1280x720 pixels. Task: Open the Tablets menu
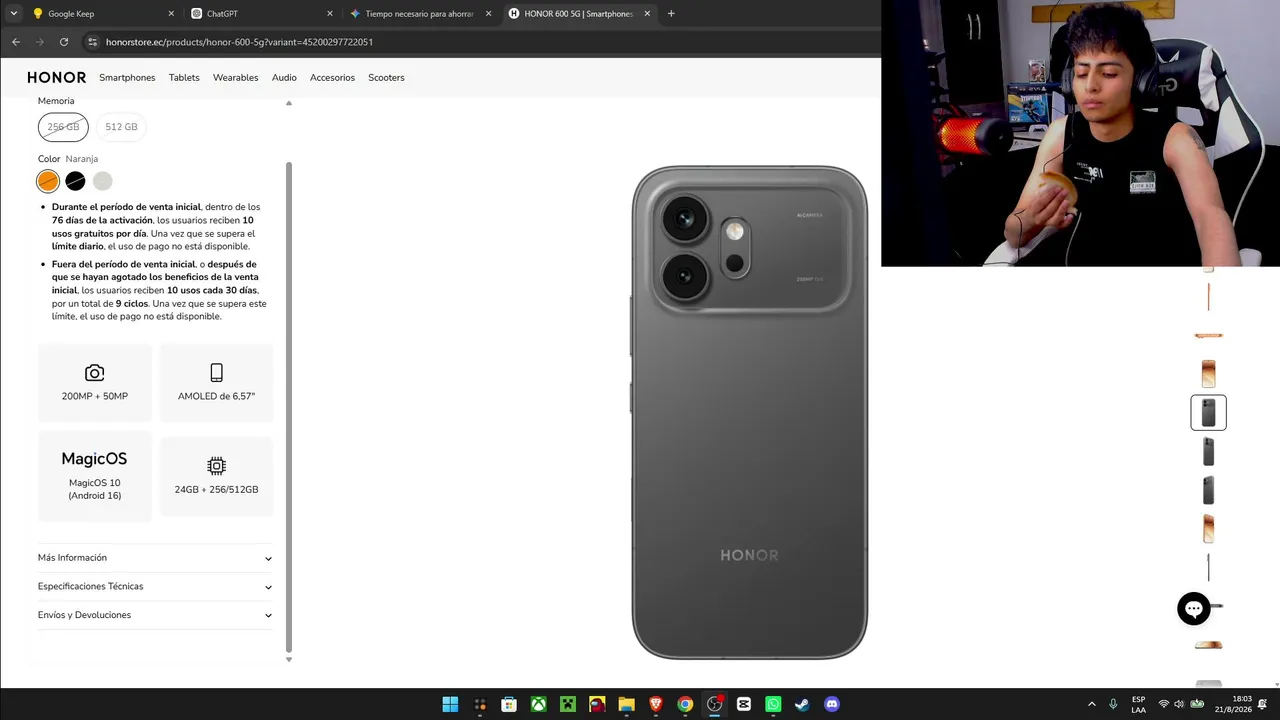tap(184, 78)
